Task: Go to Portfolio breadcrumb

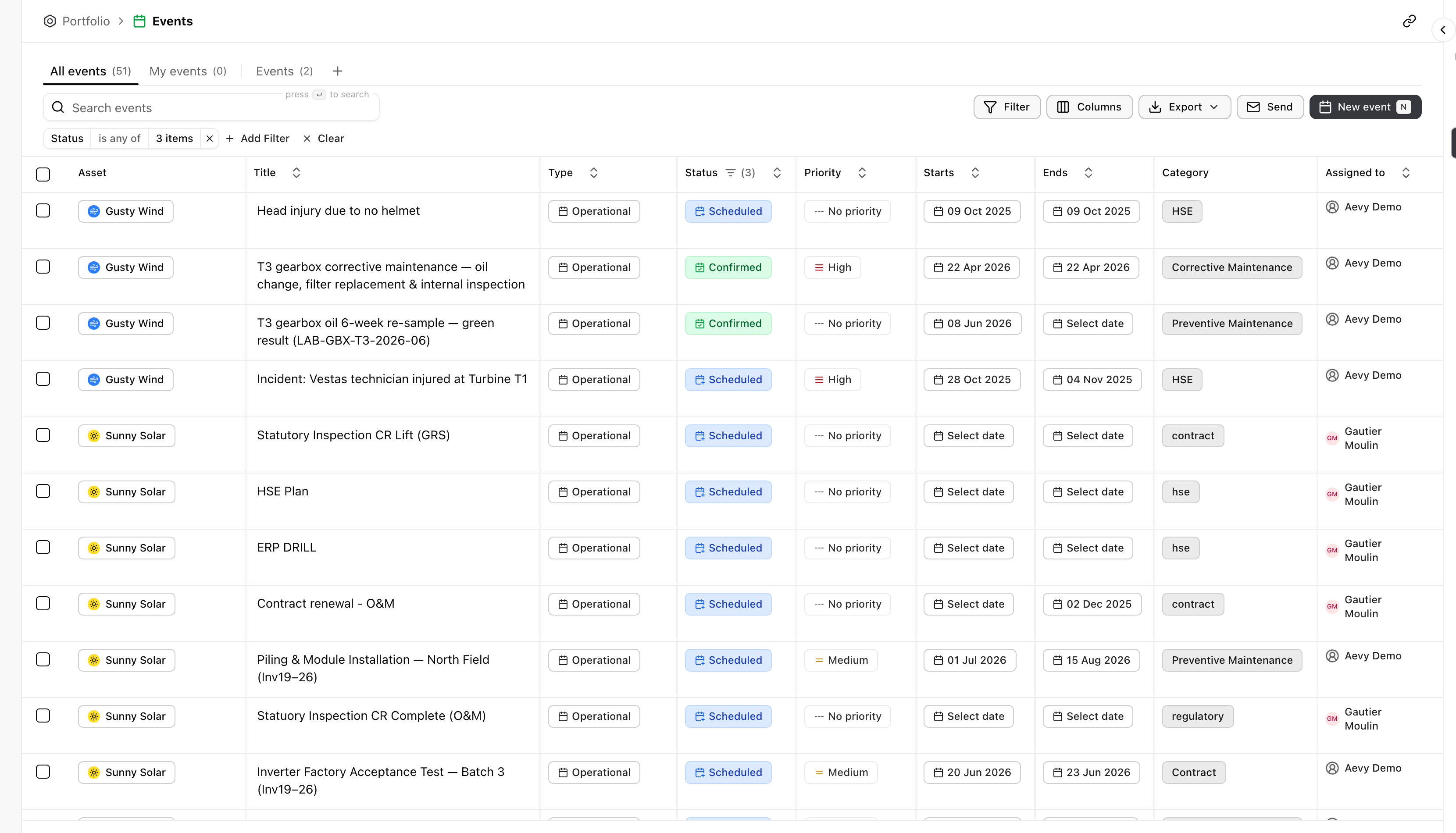Action: [86, 21]
